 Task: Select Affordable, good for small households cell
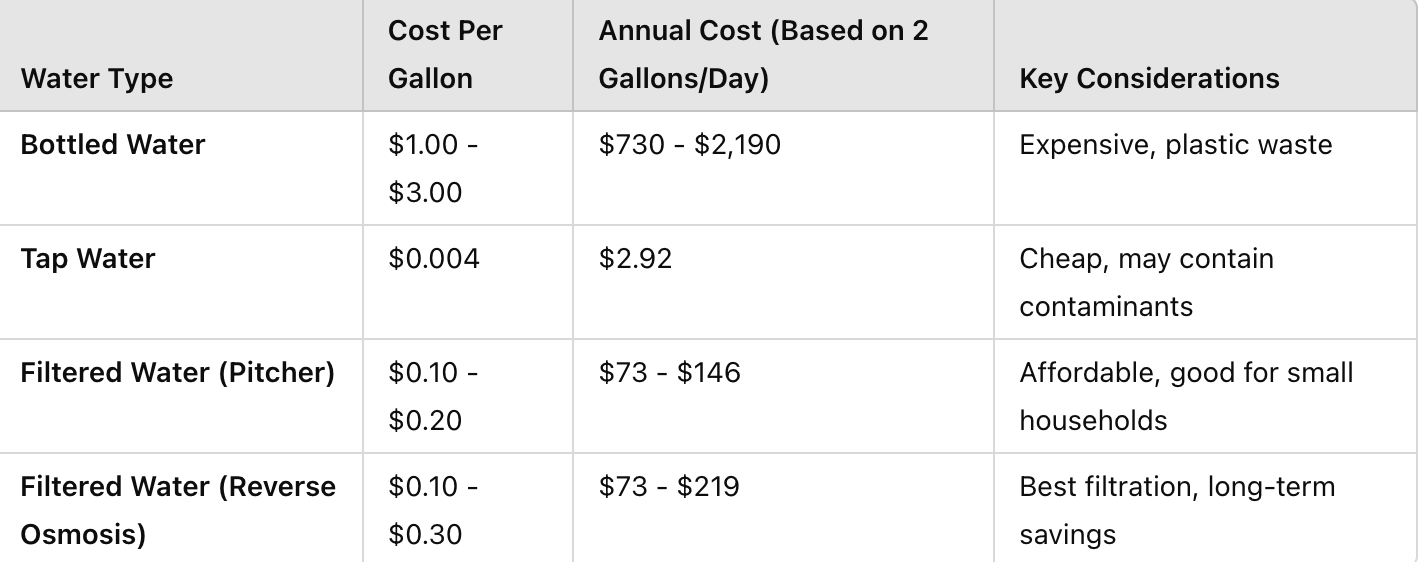pos(1185,396)
